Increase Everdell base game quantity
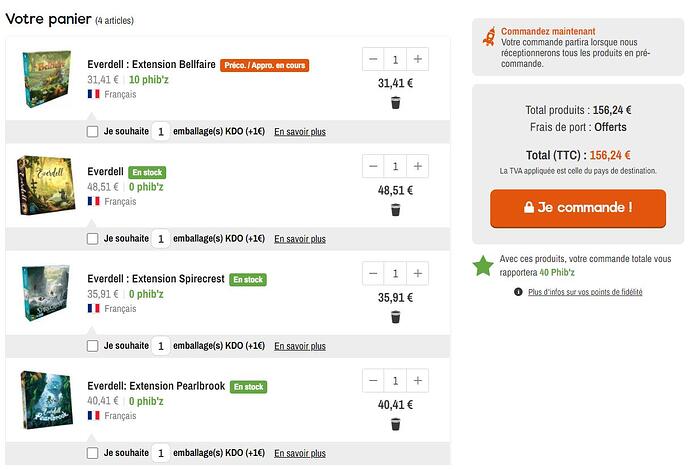The image size is (690, 469). 418,166
